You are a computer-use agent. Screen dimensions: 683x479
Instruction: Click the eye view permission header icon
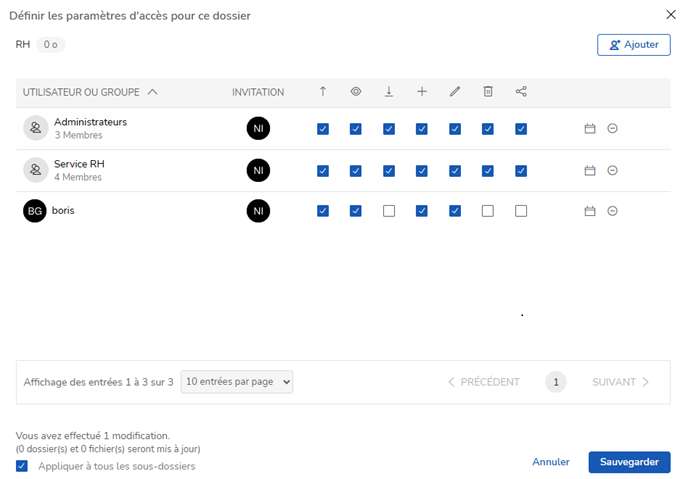[355, 91]
